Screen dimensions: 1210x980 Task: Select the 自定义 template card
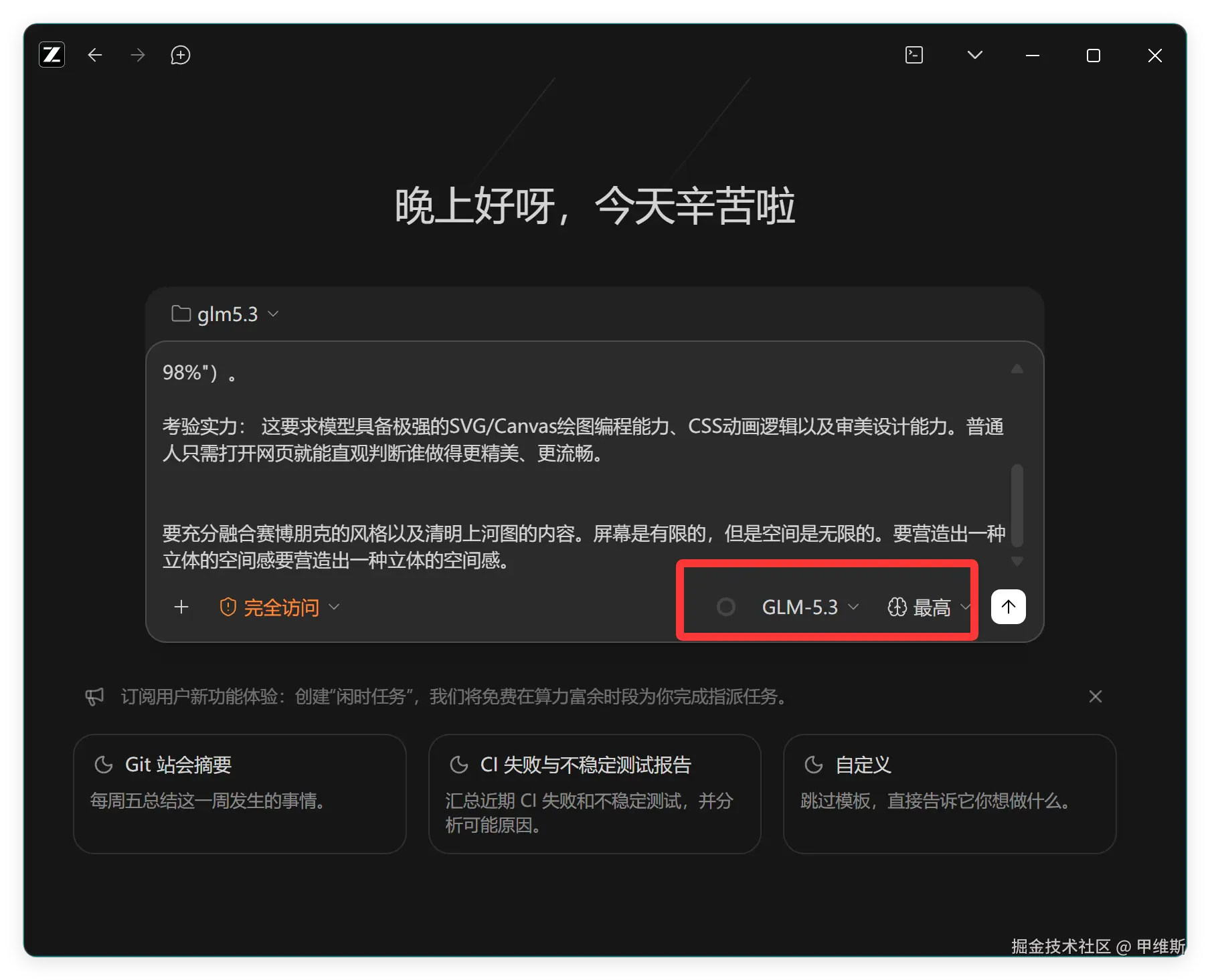[x=949, y=793]
